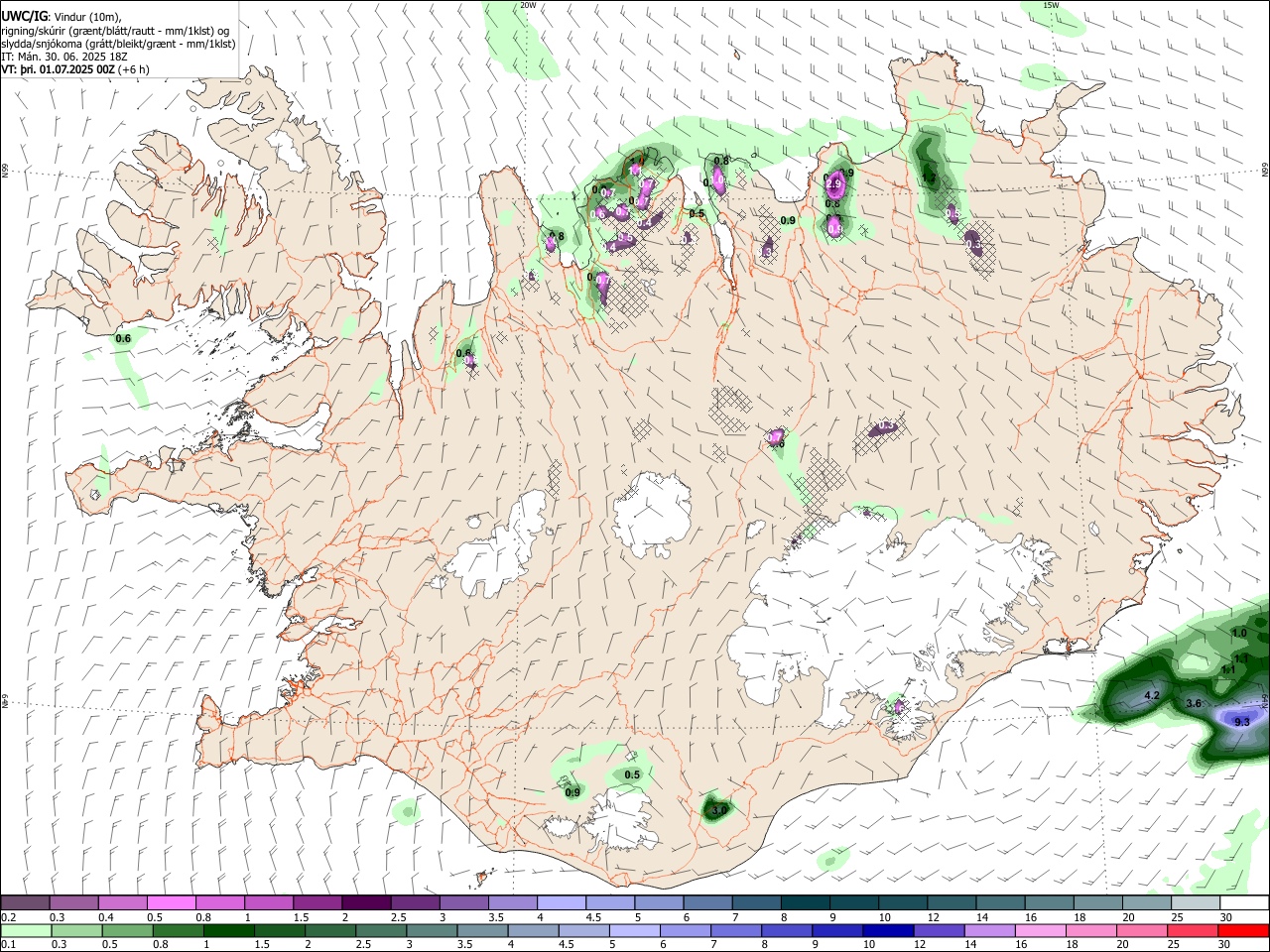
Task: Pick the pale pink 16 swatch in the lower legend row
Action: [x=1040, y=930]
